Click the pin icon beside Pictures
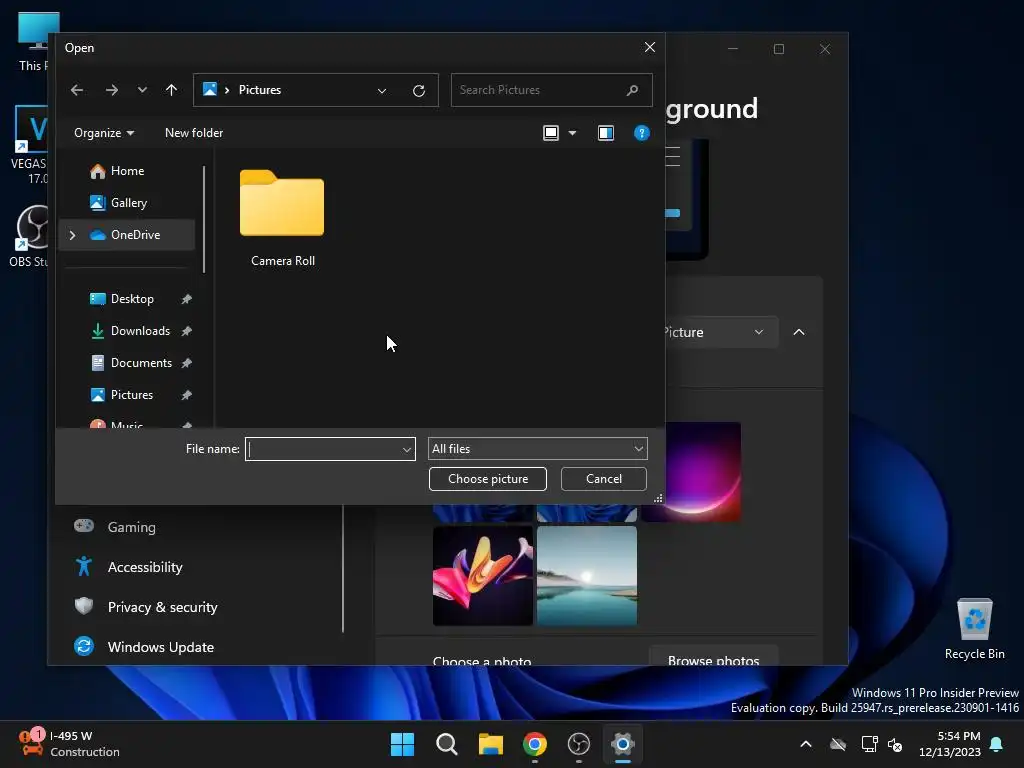Screen dimensions: 1024x768 (186, 395)
